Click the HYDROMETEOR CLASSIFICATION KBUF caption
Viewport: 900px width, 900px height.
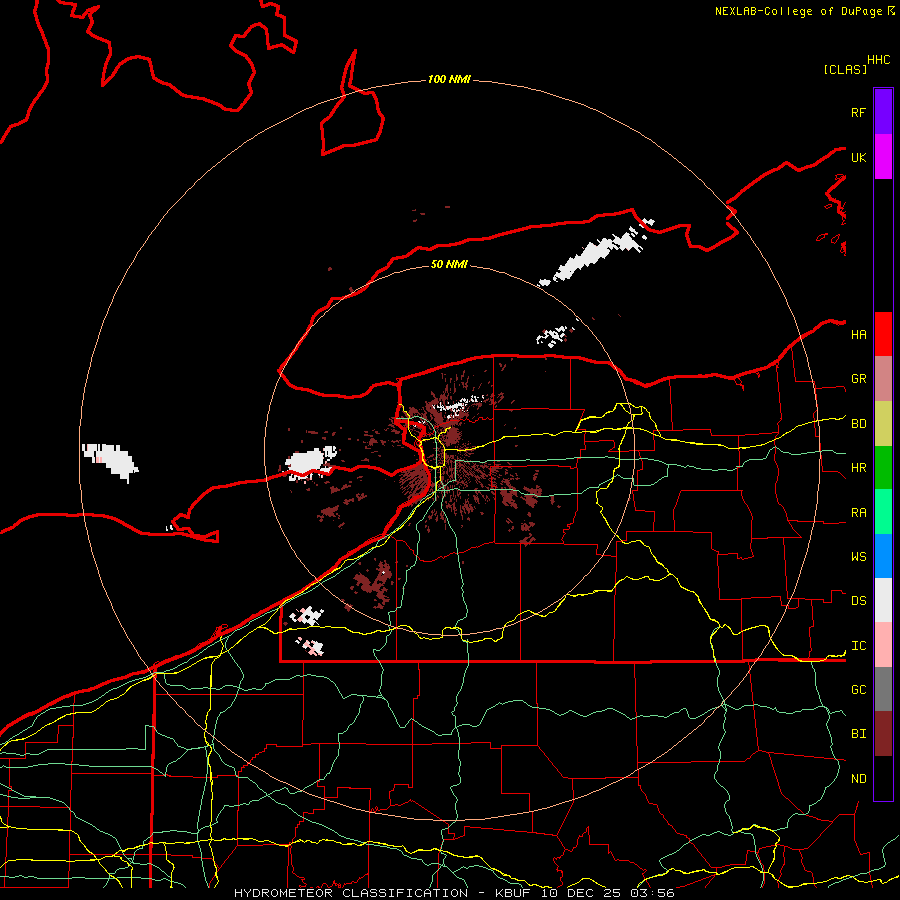pyautogui.click(x=453, y=893)
